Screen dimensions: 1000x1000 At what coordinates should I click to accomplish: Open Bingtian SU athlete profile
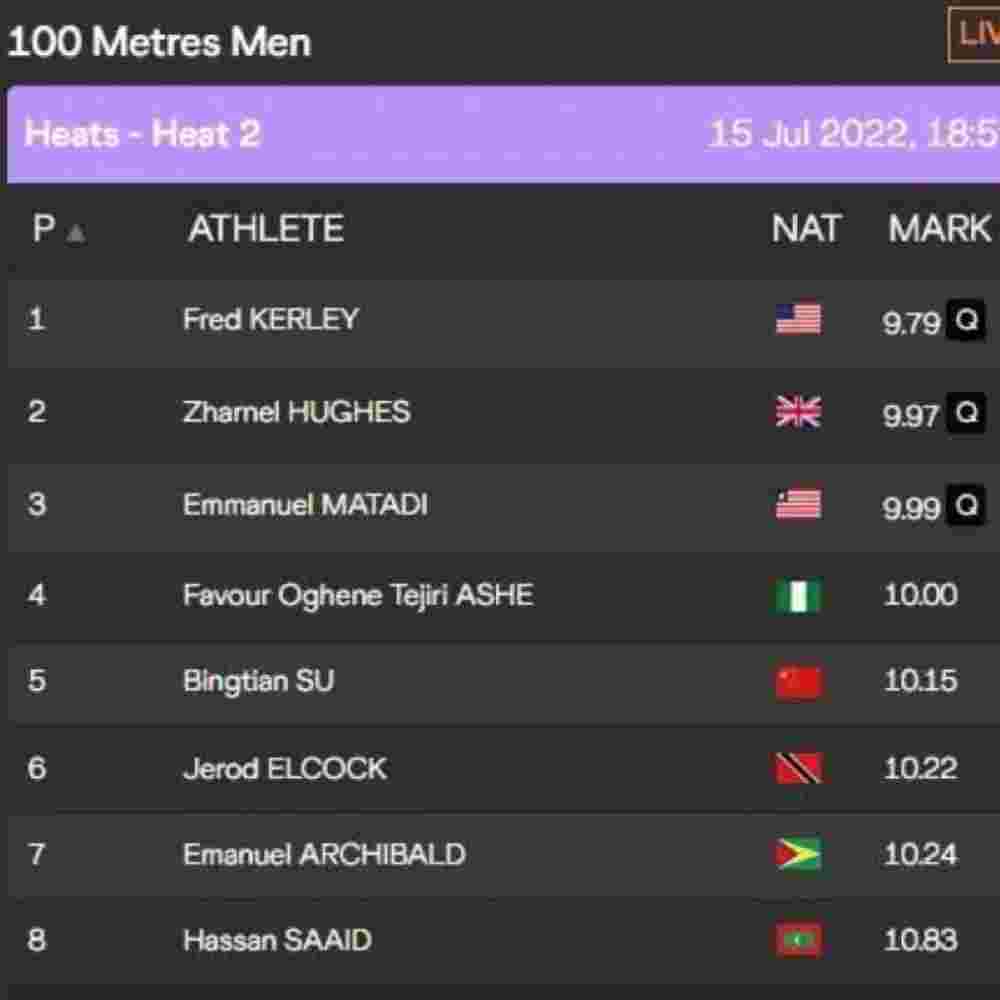point(258,681)
